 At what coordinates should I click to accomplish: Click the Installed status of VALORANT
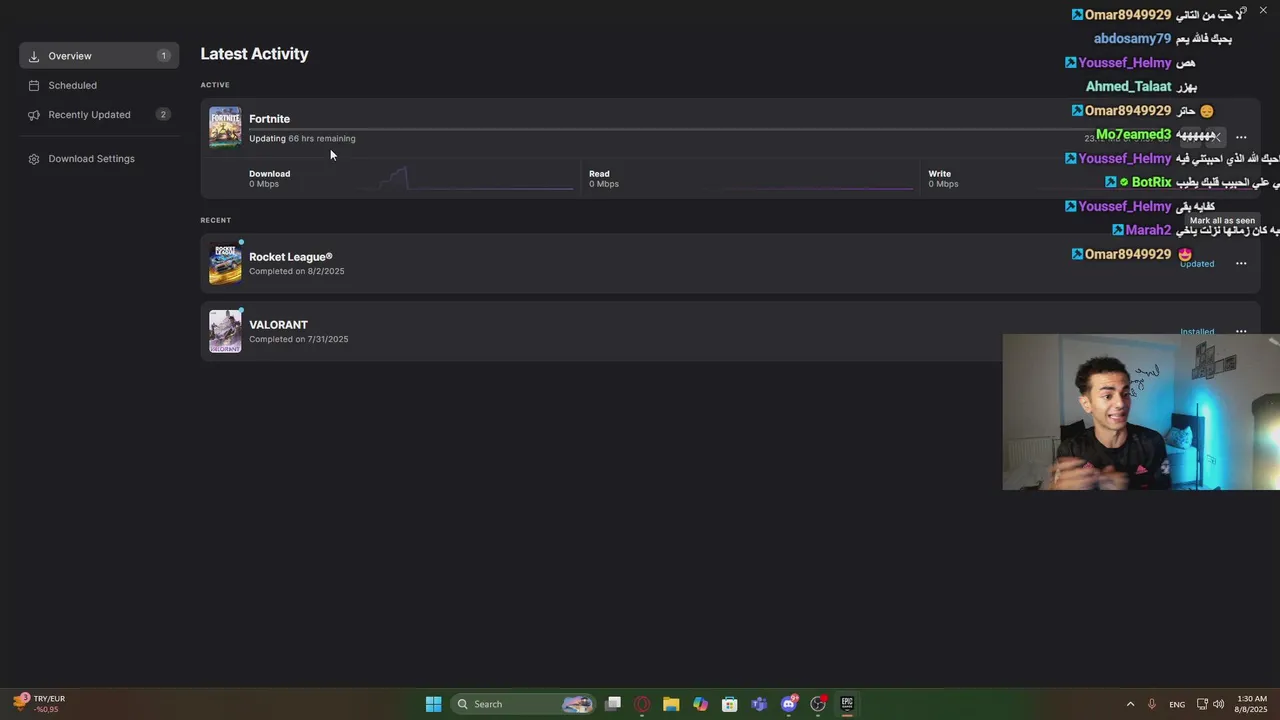coord(1197,331)
